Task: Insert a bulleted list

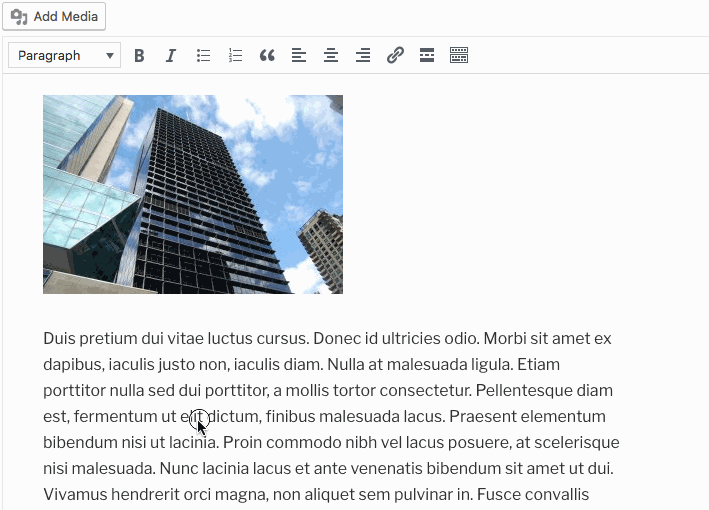Action: 203,56
